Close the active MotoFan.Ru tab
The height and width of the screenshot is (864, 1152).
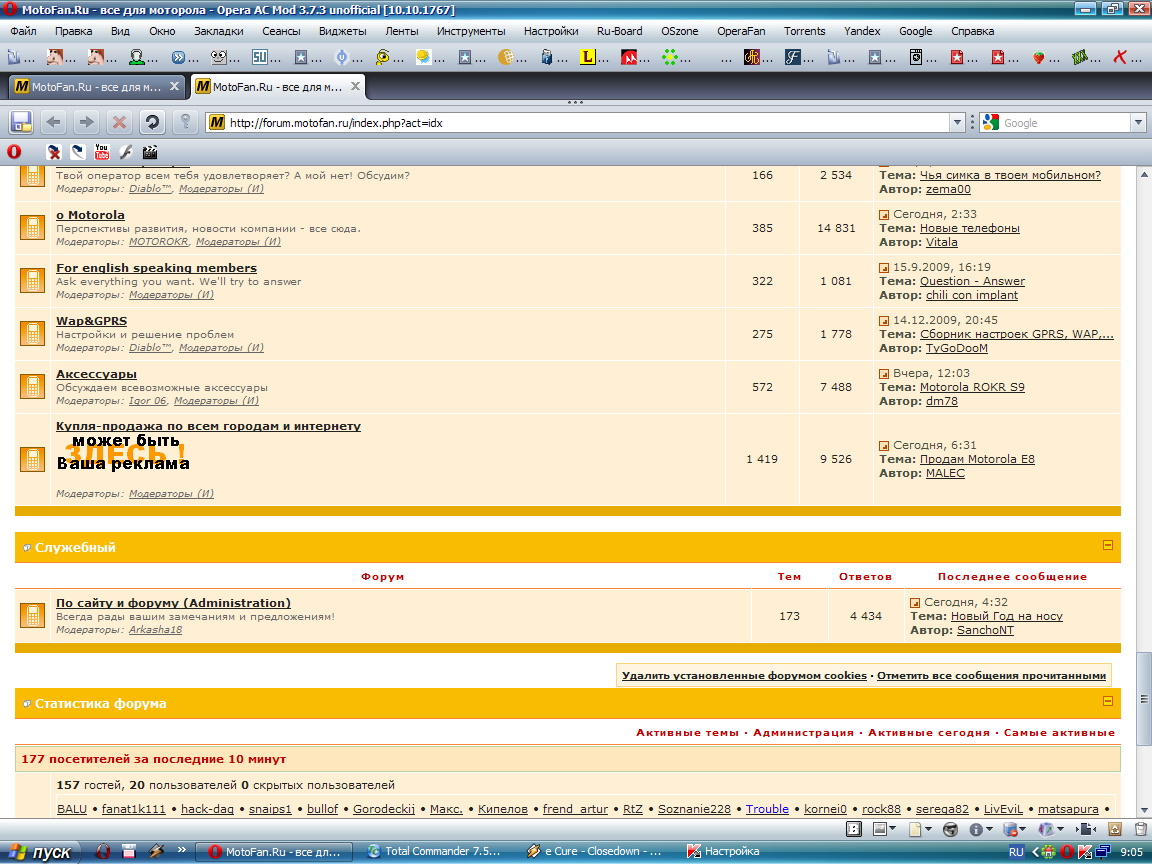point(355,86)
